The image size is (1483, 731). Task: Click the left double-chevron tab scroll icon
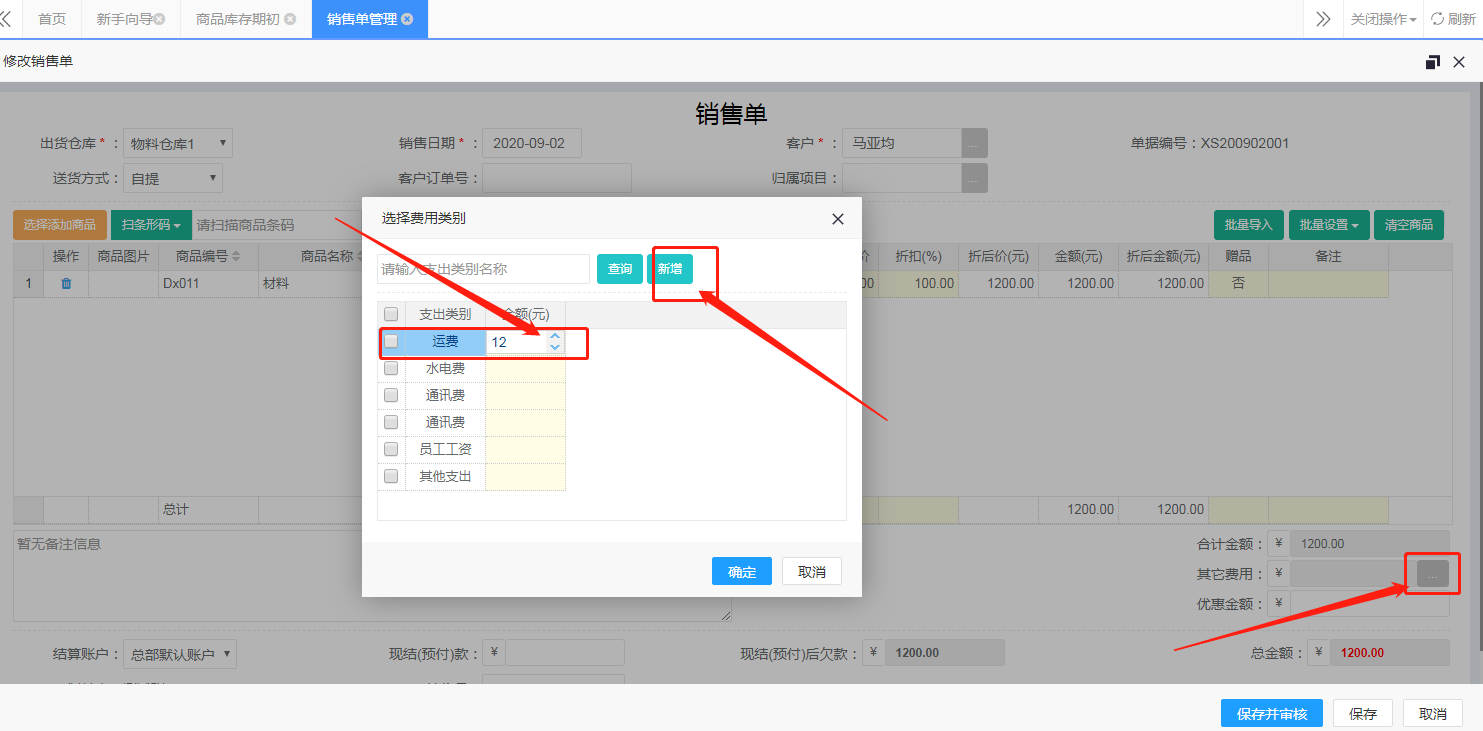pos(6,19)
